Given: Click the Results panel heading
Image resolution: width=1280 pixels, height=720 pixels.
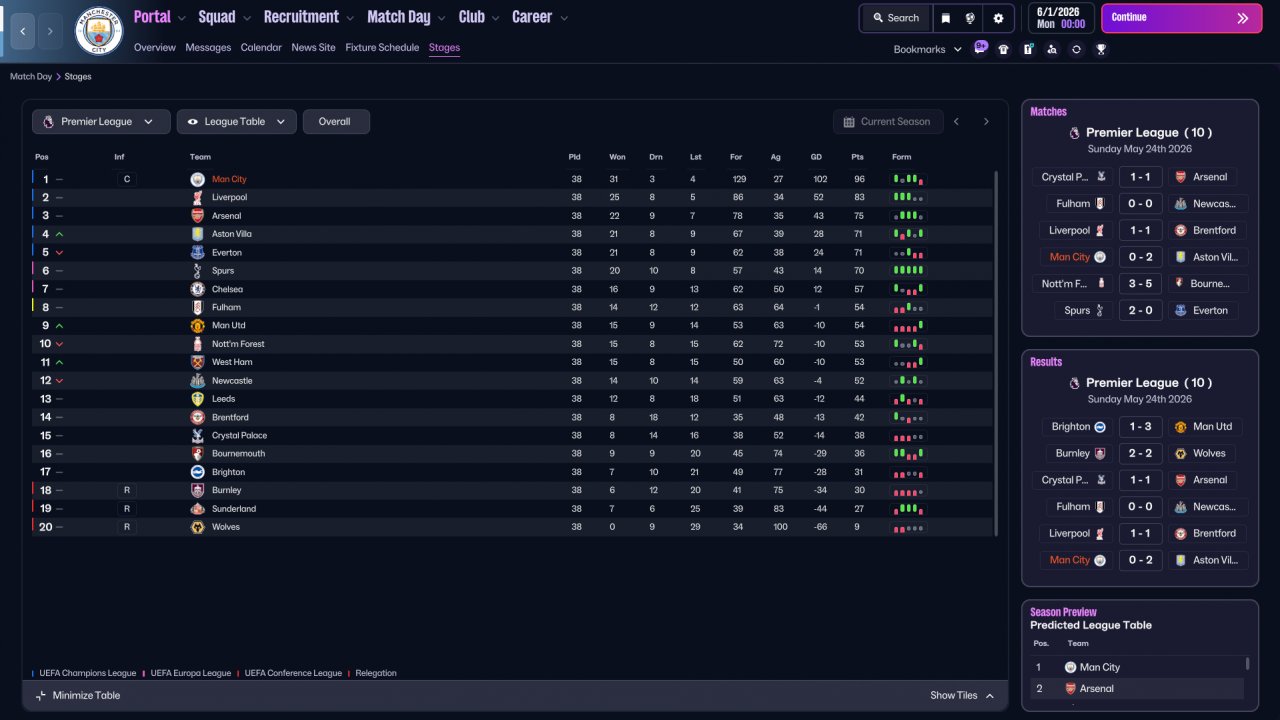Looking at the screenshot, I should (1046, 362).
